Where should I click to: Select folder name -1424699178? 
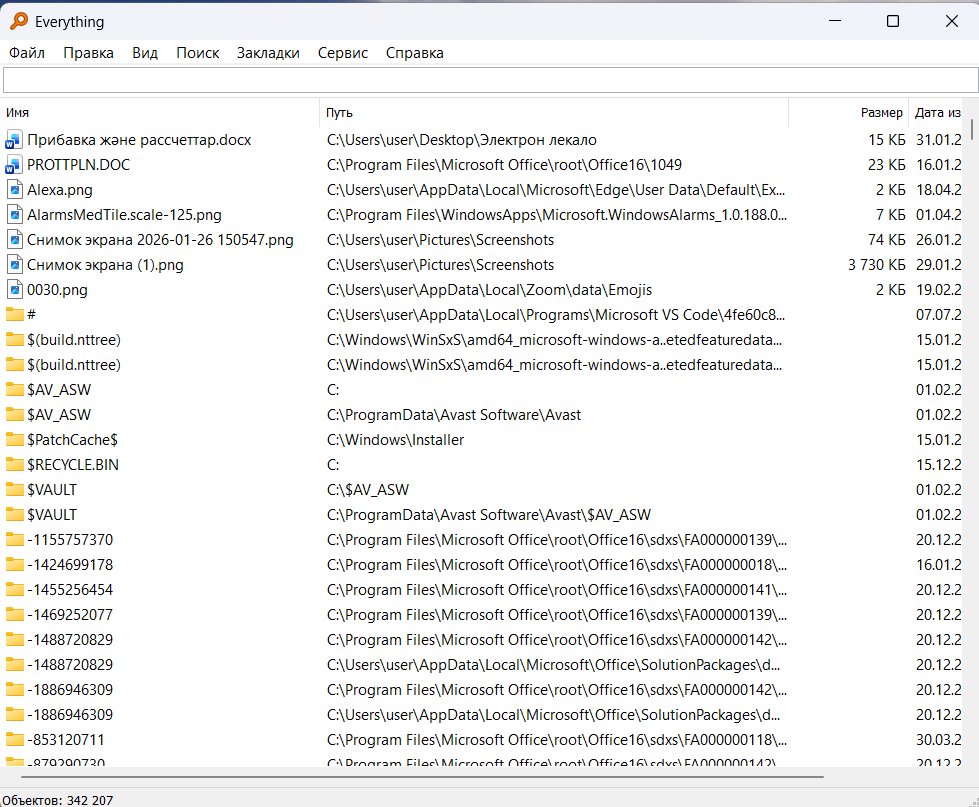[70, 564]
